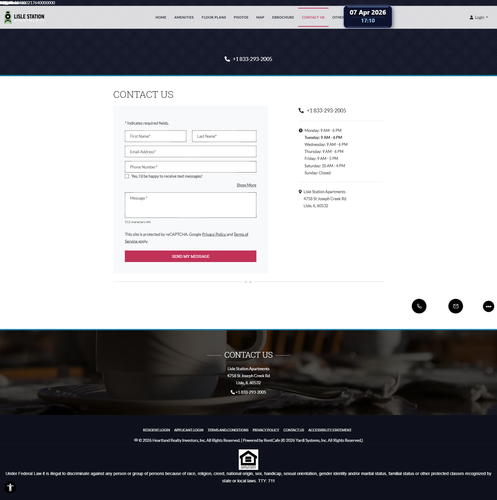The image size is (497, 500).
Task: Click the floating round call button
Action: tap(419, 306)
